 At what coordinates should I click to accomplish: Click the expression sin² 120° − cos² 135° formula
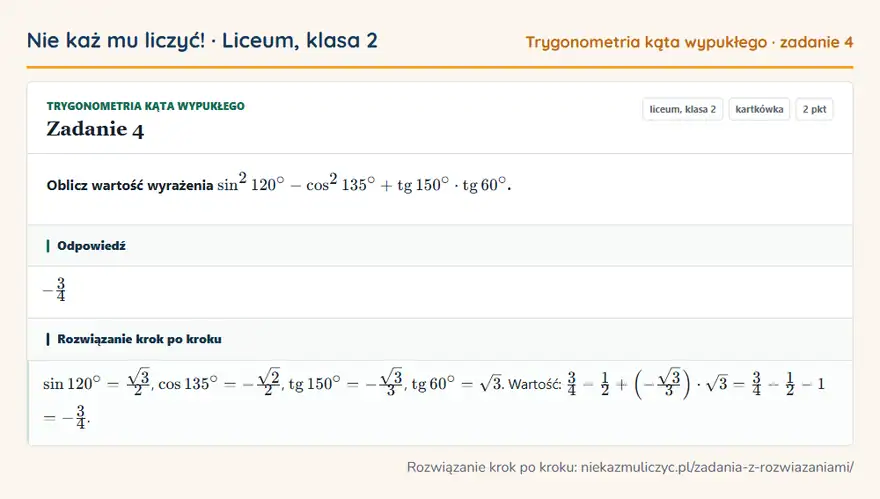coord(364,183)
